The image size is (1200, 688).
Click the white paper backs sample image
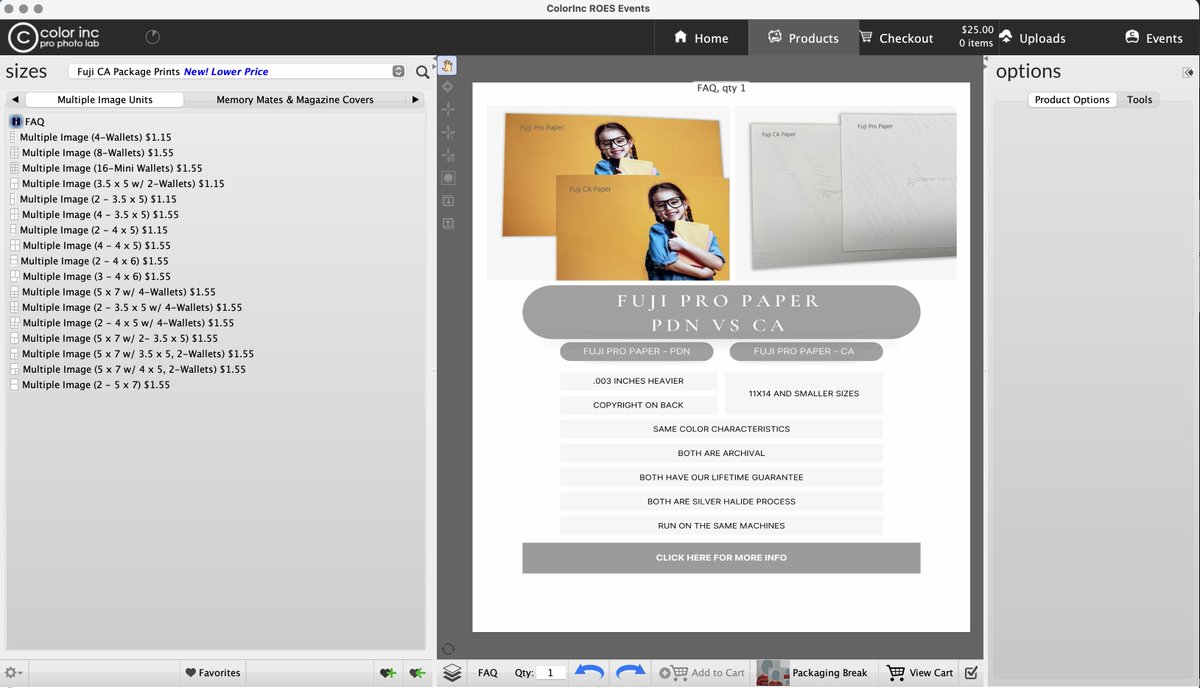pyautogui.click(x=846, y=193)
